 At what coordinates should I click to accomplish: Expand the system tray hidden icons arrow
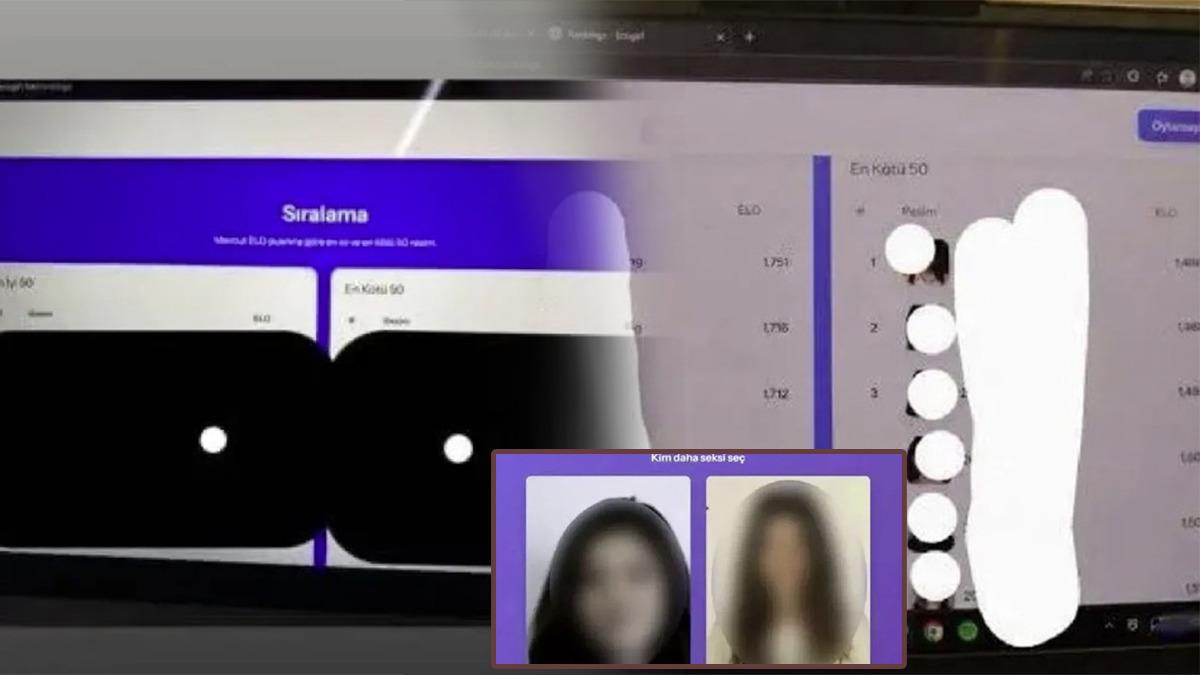tap(1108, 625)
